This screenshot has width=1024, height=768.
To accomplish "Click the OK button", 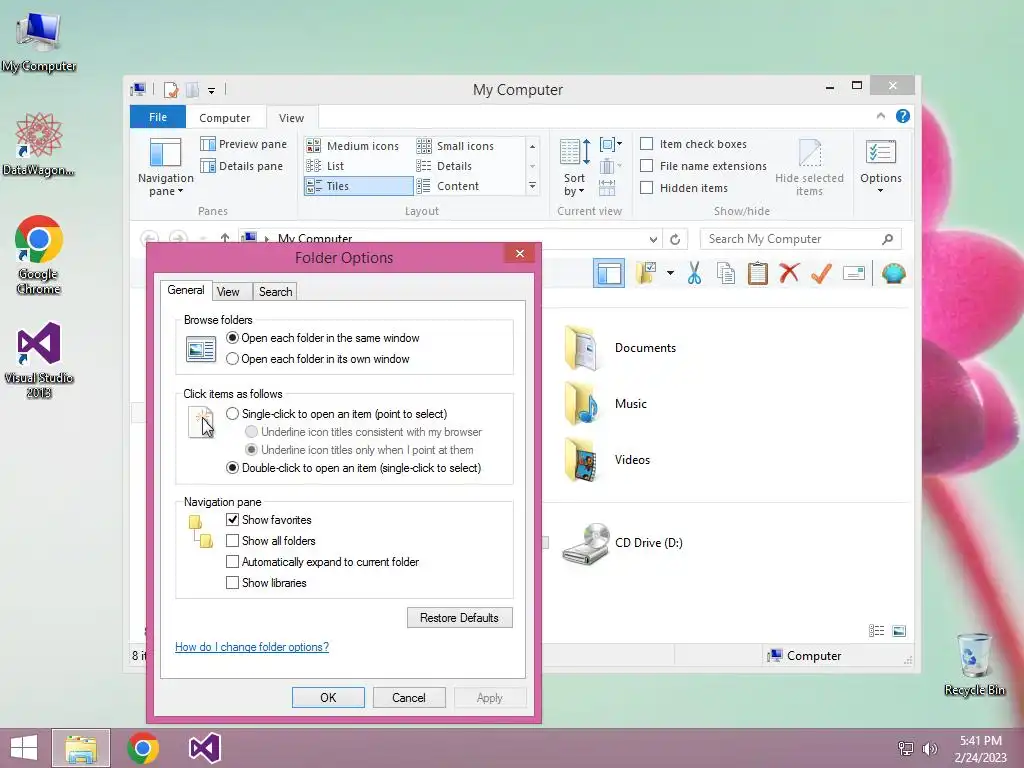I will pos(328,697).
